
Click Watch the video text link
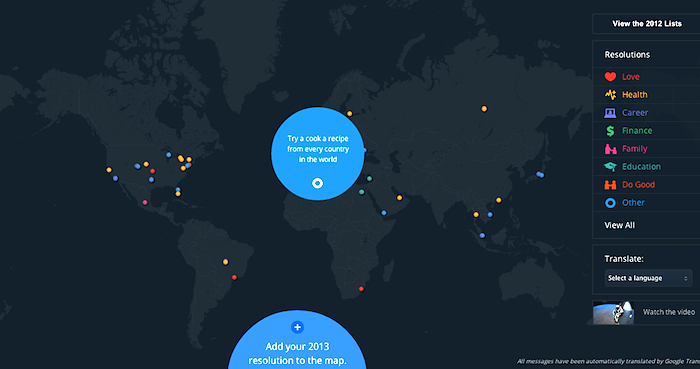pyautogui.click(x=669, y=312)
